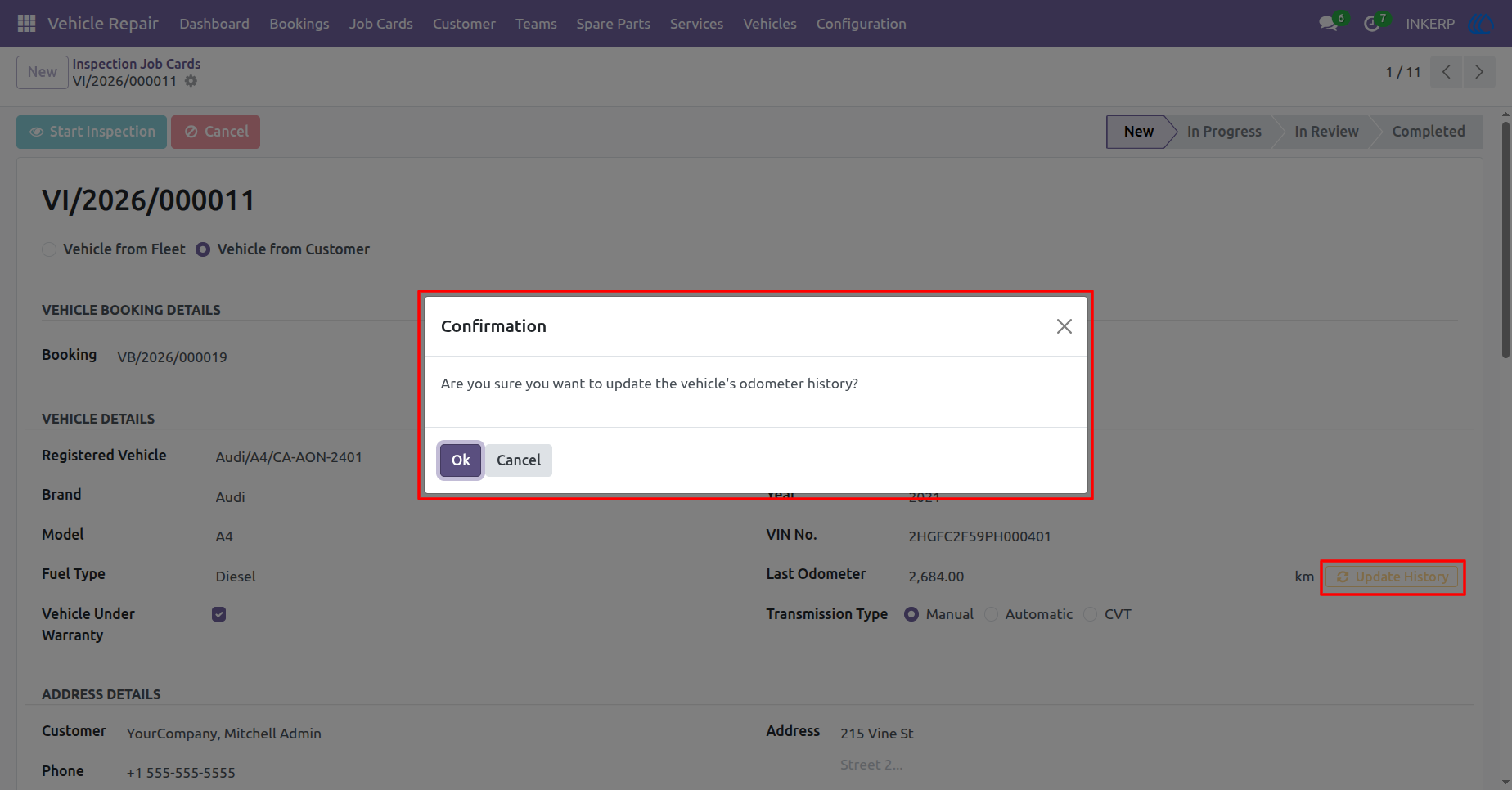Click the Update History button
This screenshot has height=790, width=1512.
[x=1393, y=577]
